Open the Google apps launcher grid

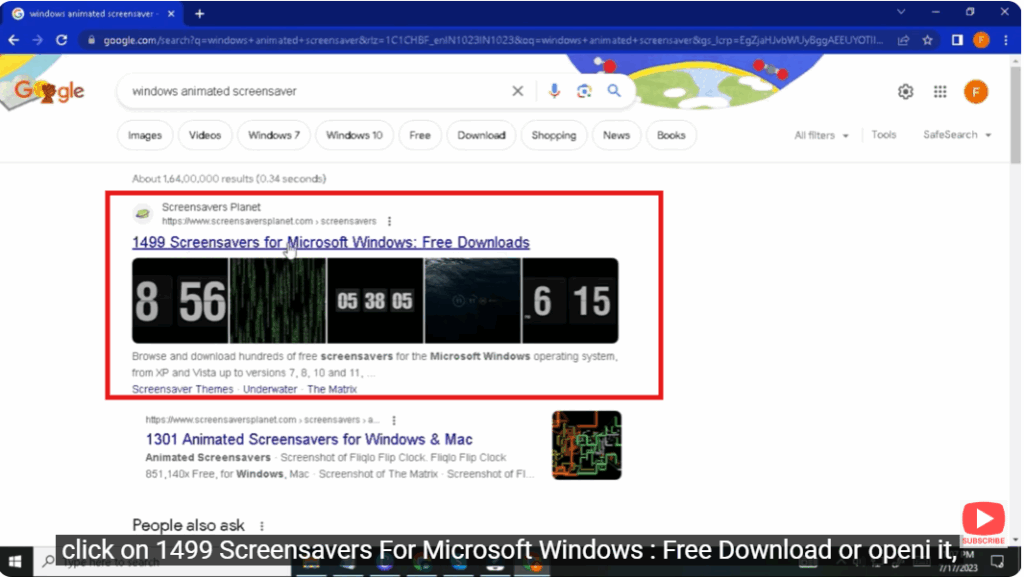pyautogui.click(x=940, y=91)
